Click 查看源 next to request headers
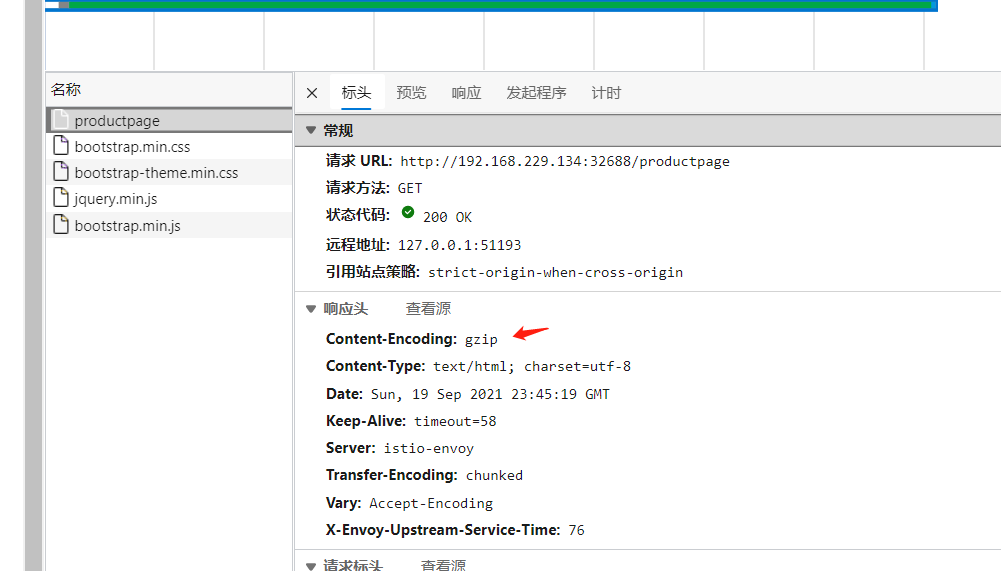The height and width of the screenshot is (571, 1001). (x=444, y=565)
